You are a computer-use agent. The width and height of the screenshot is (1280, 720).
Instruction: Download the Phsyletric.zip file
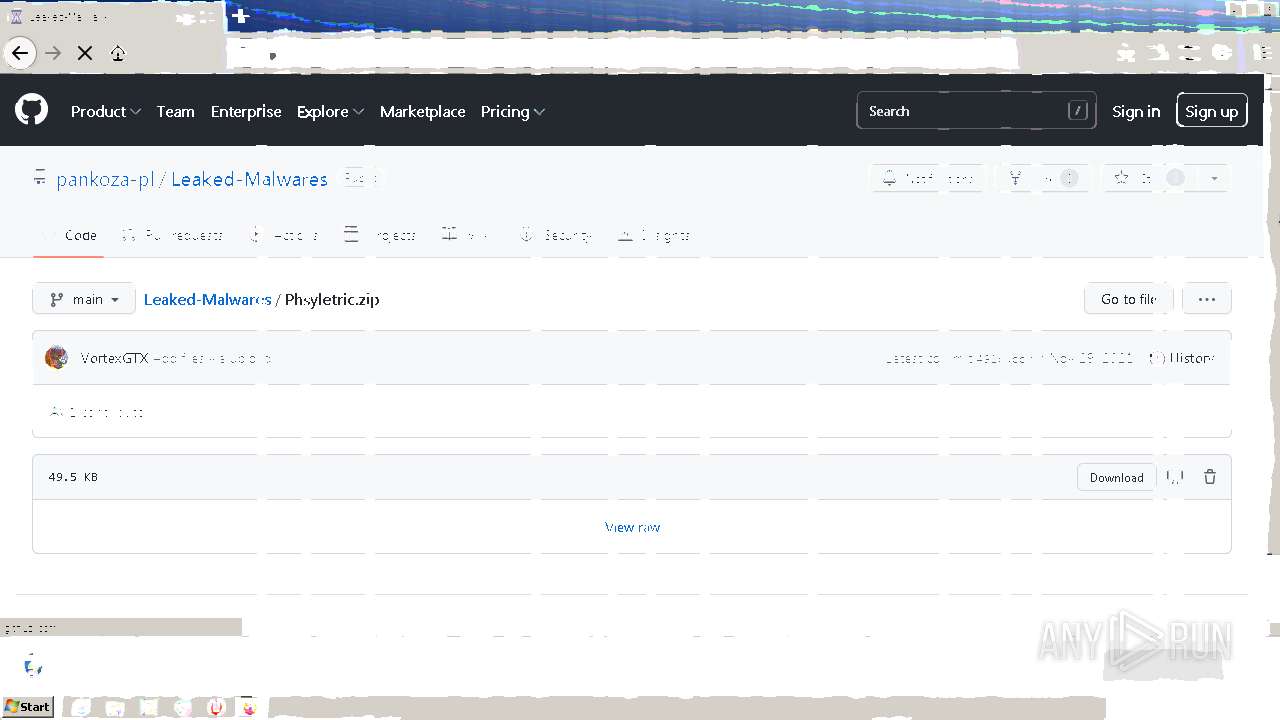[1117, 477]
